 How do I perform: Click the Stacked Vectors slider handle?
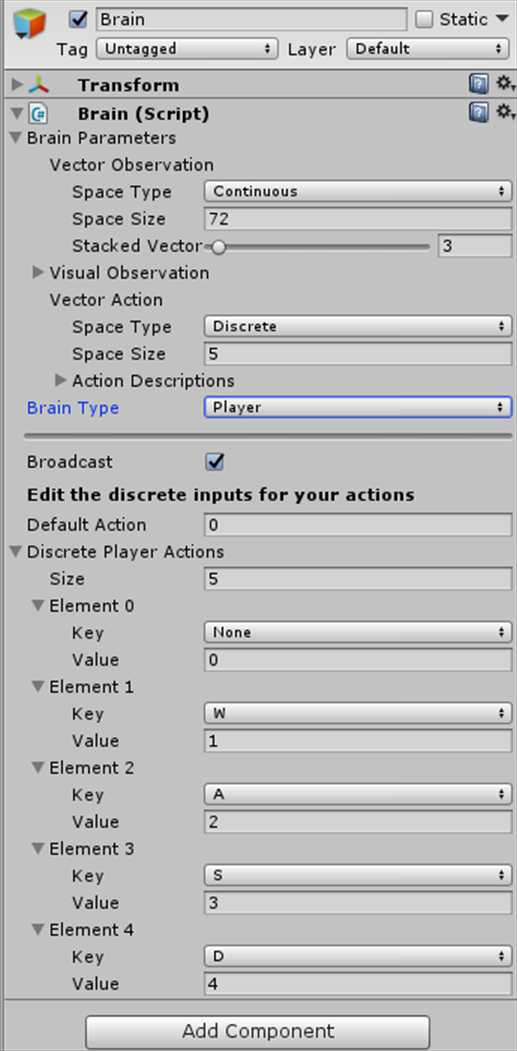pos(218,247)
